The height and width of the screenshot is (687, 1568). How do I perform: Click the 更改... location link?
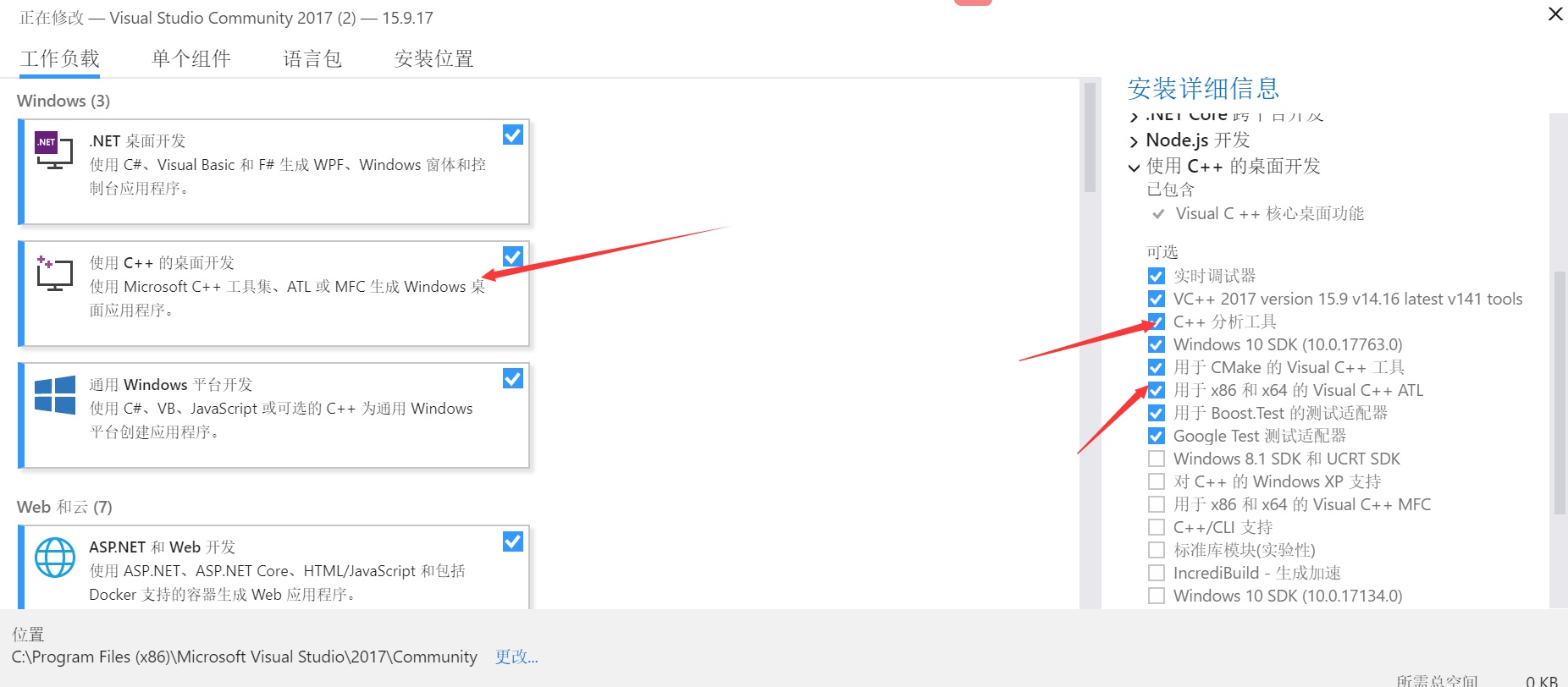point(516,657)
